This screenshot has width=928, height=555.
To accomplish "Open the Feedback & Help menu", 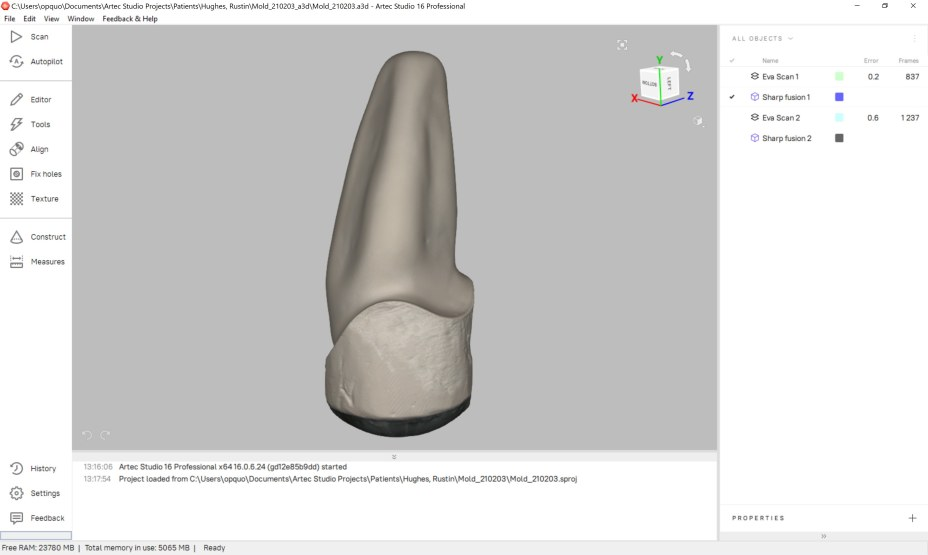I will click(x=130, y=19).
